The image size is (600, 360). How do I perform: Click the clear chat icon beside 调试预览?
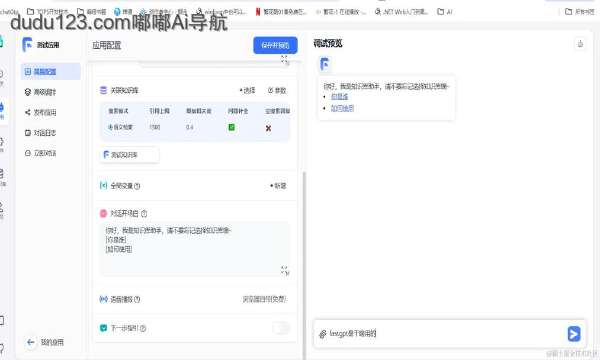[580, 44]
